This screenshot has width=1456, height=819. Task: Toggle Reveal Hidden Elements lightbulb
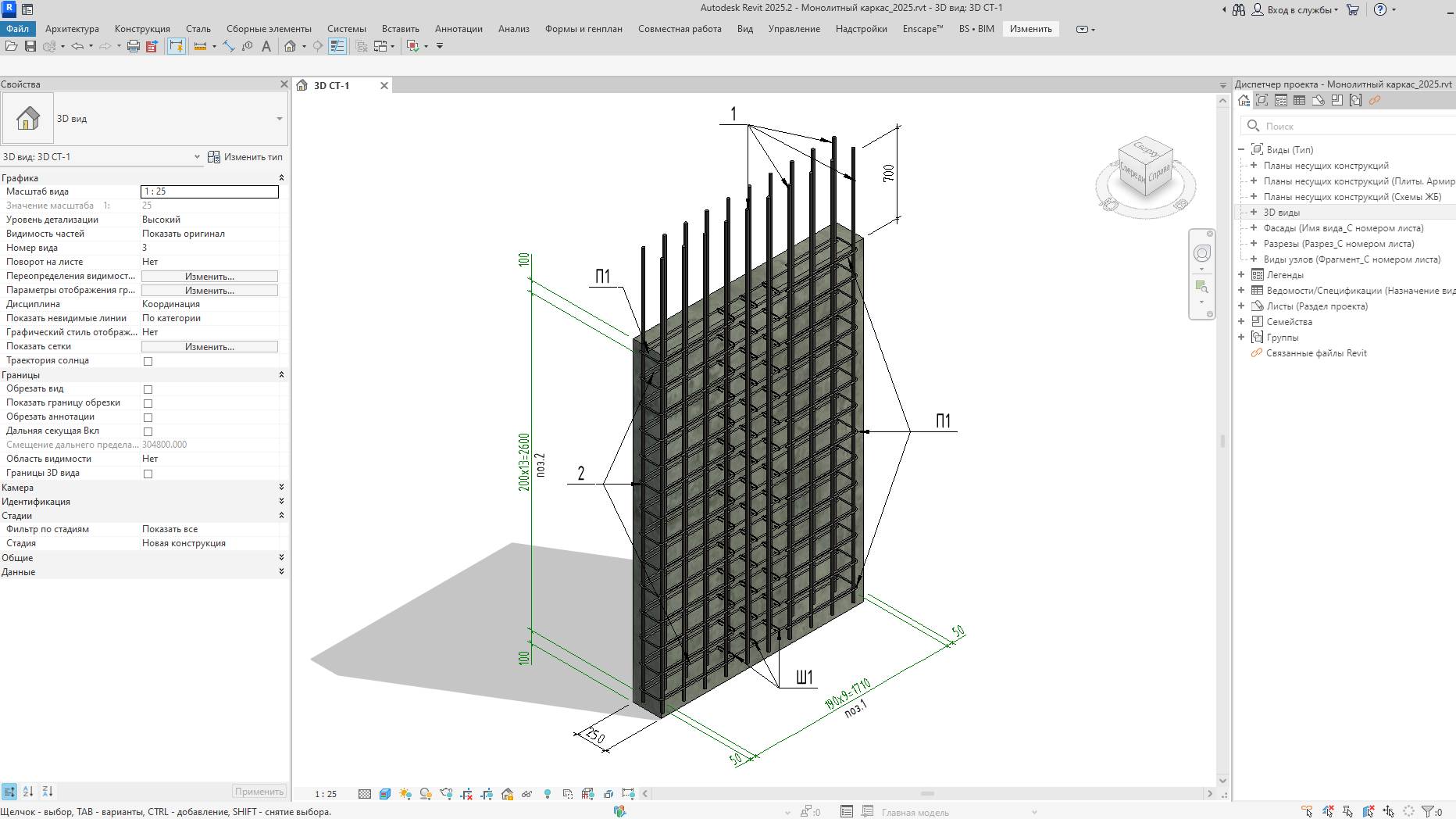tap(547, 794)
